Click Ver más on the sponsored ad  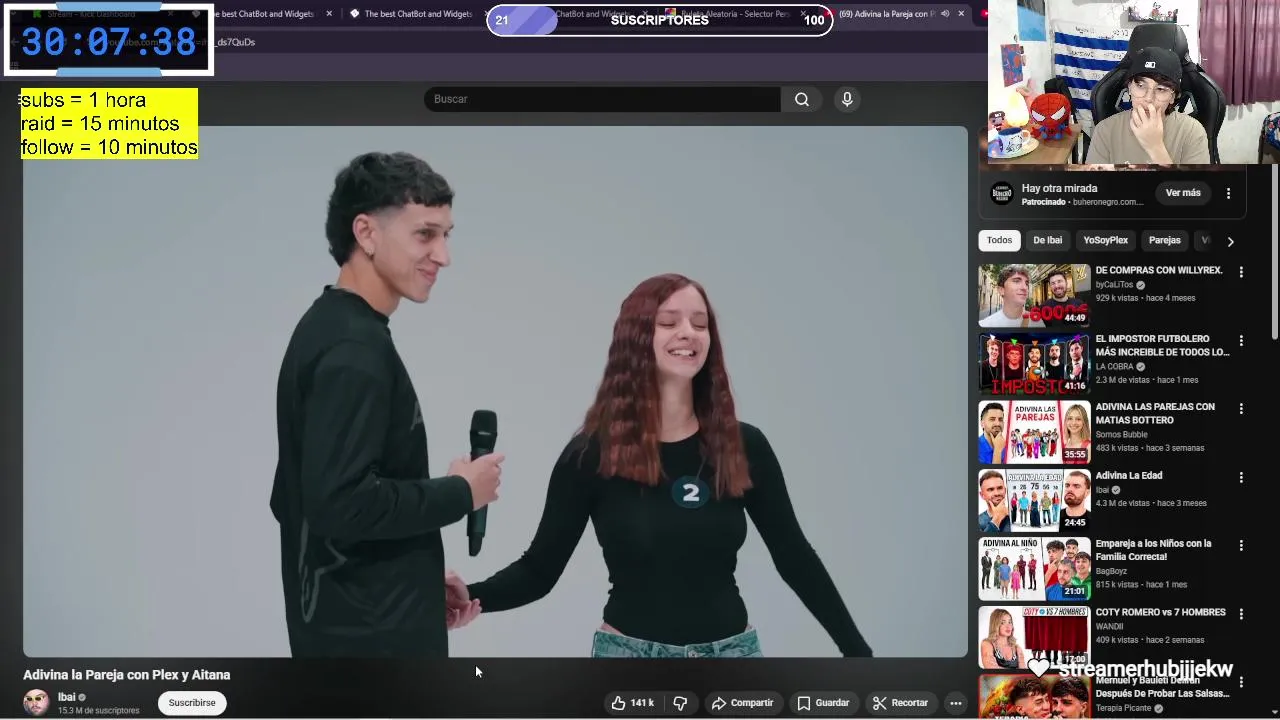(x=1183, y=193)
